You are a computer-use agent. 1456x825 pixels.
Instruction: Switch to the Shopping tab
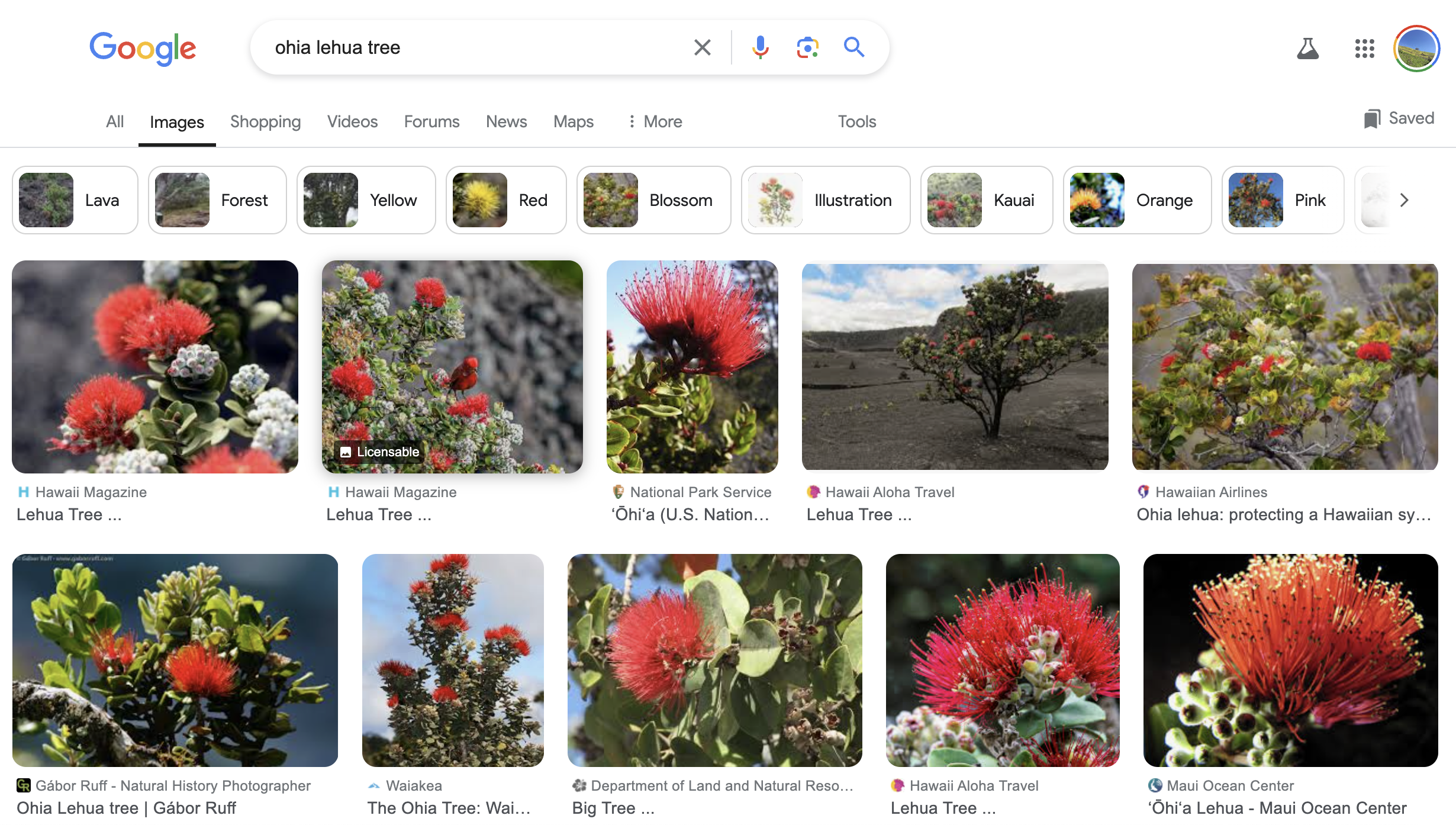265,121
